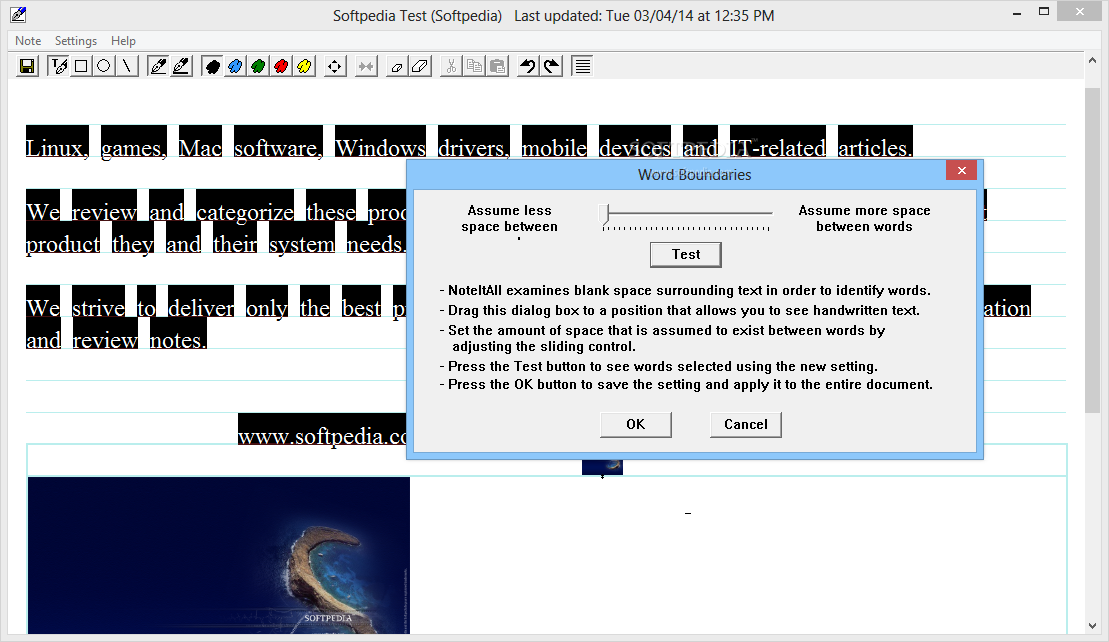The width and height of the screenshot is (1109, 642).
Task: Click the grayed-out inward-arrows toolbar icon
Action: click(x=366, y=66)
